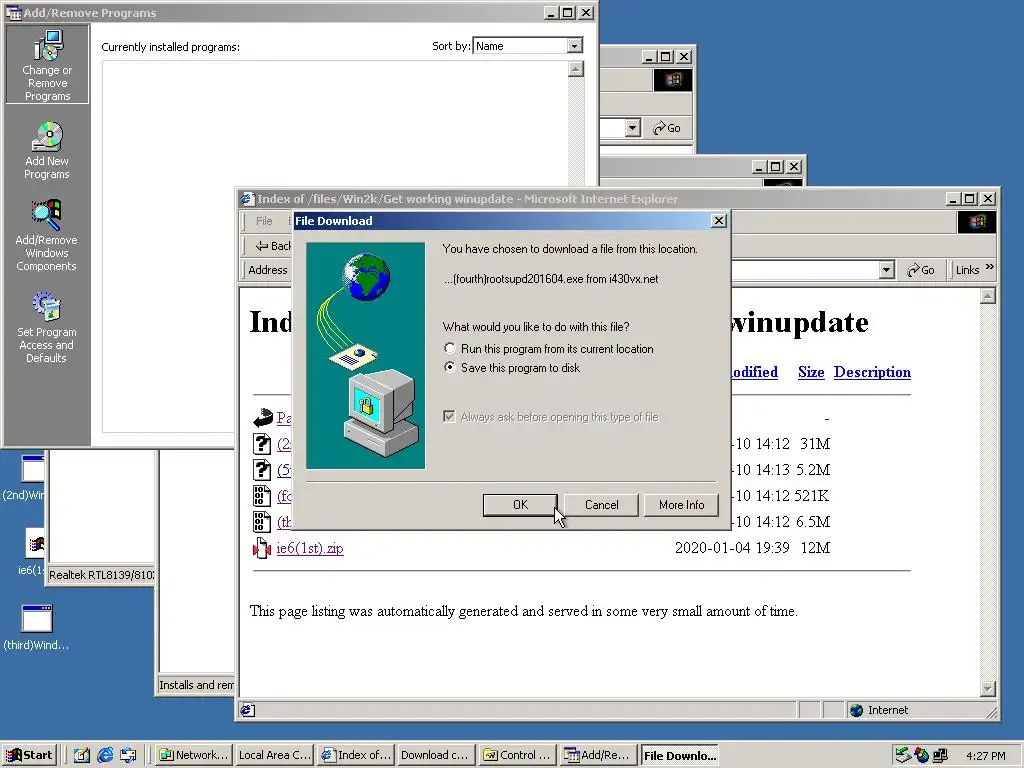Open address dropdown in the window behind Add/Remove Programs
The height and width of the screenshot is (768, 1024).
[x=632, y=128]
